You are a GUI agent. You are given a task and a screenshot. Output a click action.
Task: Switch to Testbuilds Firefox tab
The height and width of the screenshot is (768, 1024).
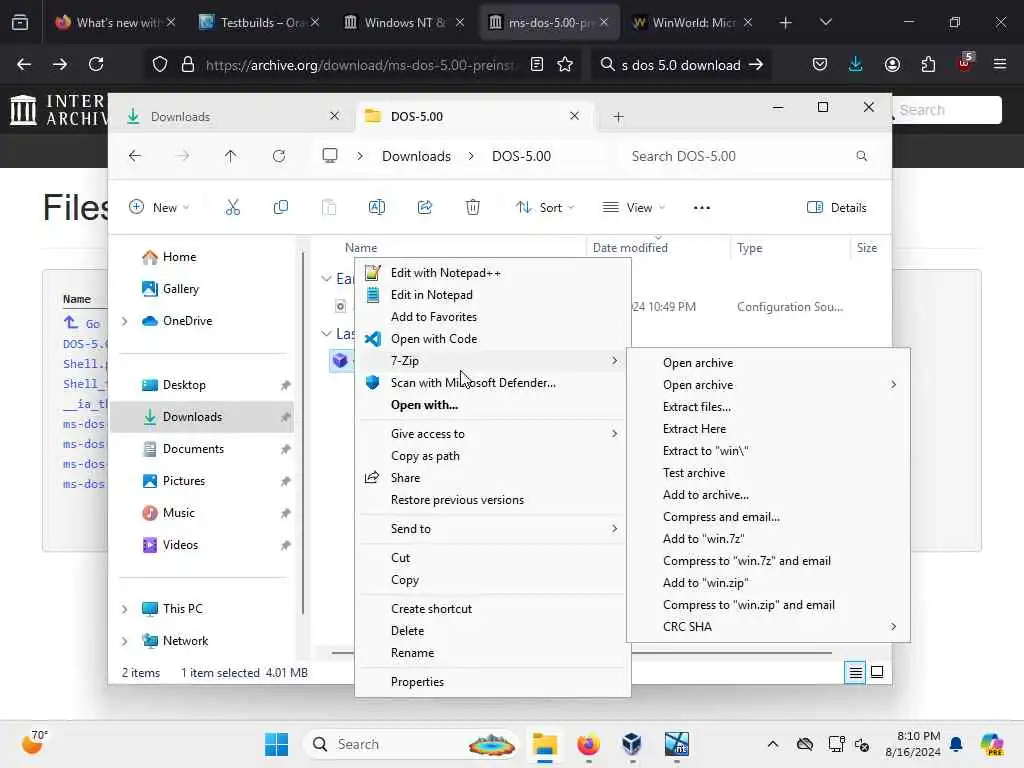(x=260, y=23)
